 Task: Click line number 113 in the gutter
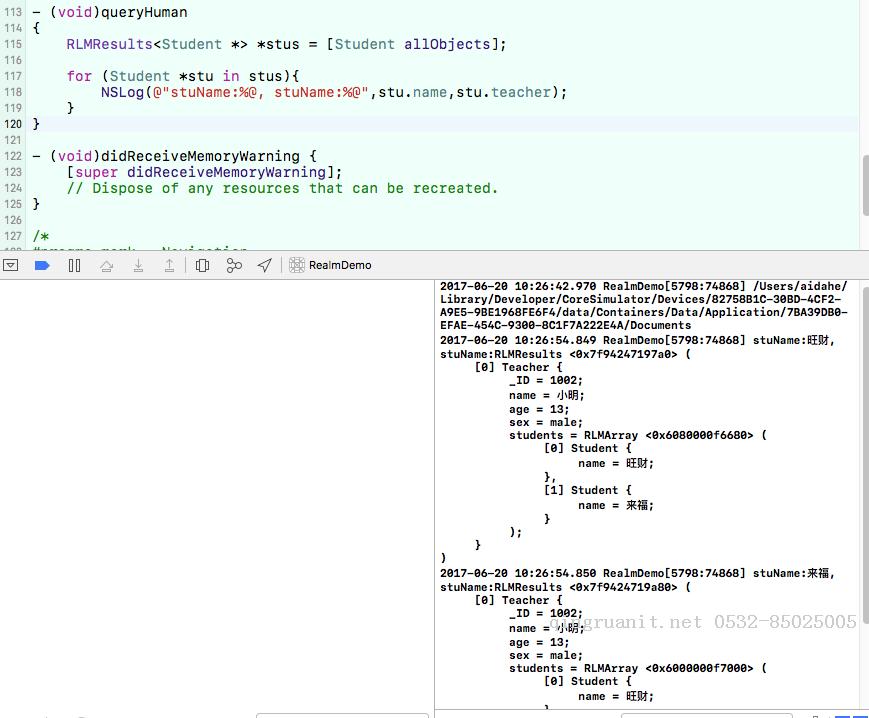(x=13, y=13)
